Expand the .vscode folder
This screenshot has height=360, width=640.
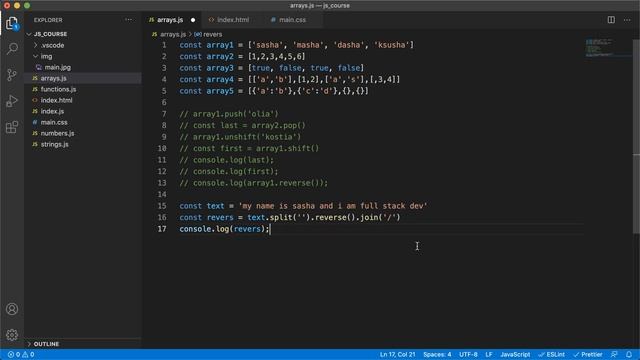click(x=83, y=45)
